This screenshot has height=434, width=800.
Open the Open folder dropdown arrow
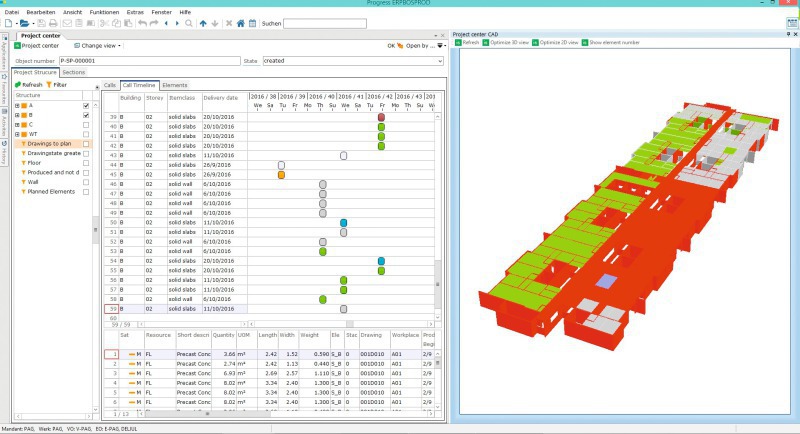(x=33, y=23)
